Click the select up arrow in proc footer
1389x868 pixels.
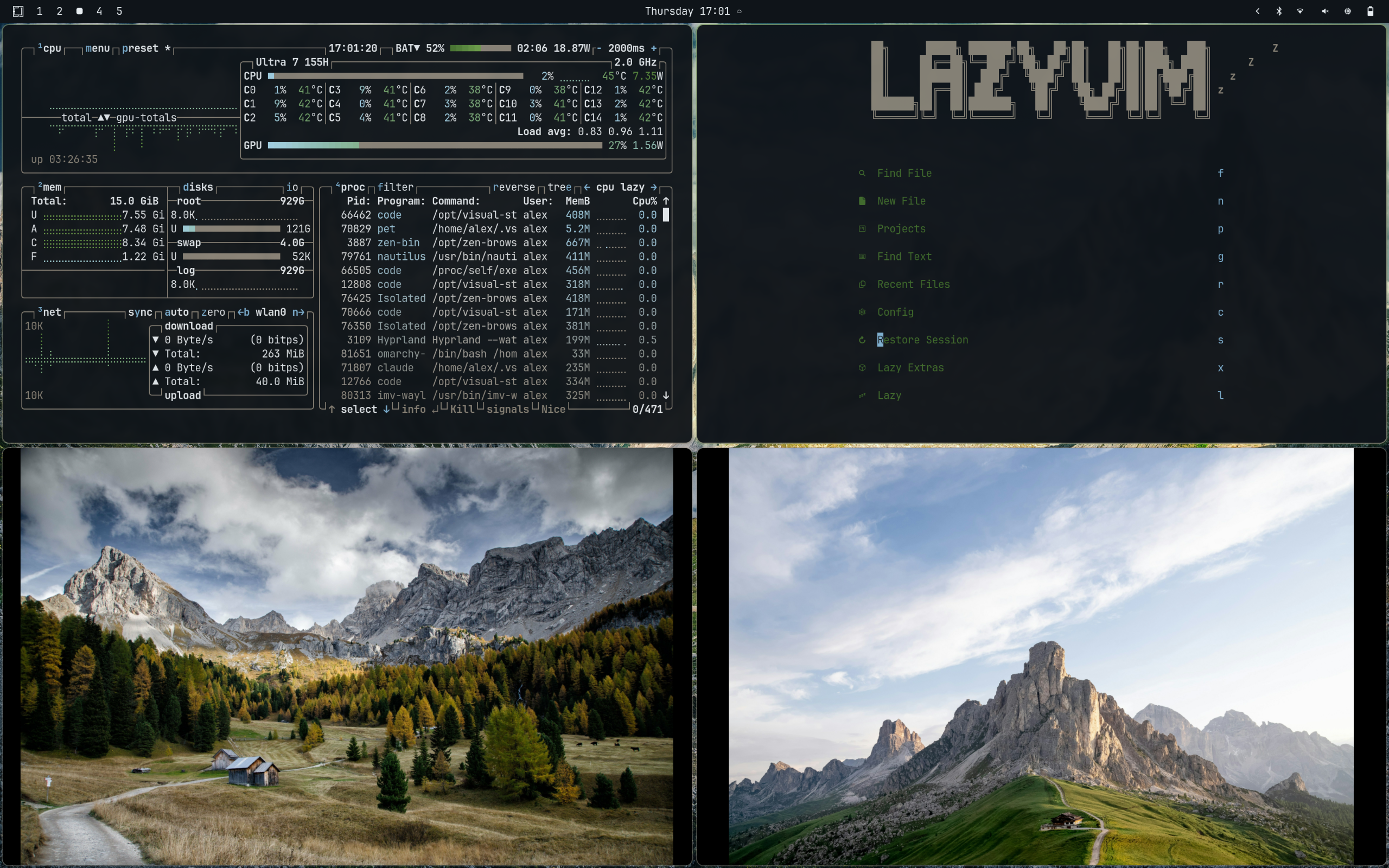point(332,409)
